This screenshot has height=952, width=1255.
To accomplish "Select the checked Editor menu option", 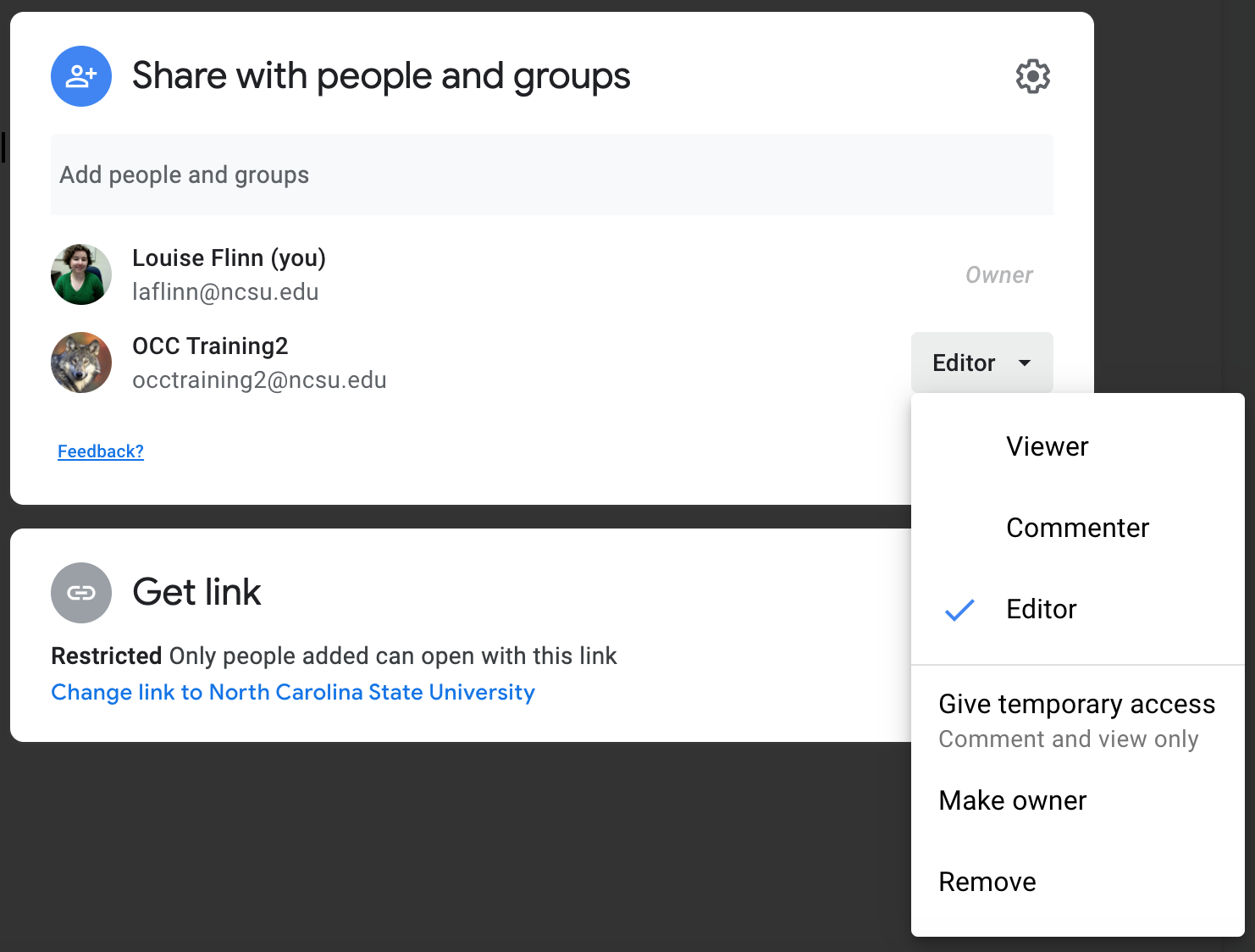I will [x=1041, y=609].
